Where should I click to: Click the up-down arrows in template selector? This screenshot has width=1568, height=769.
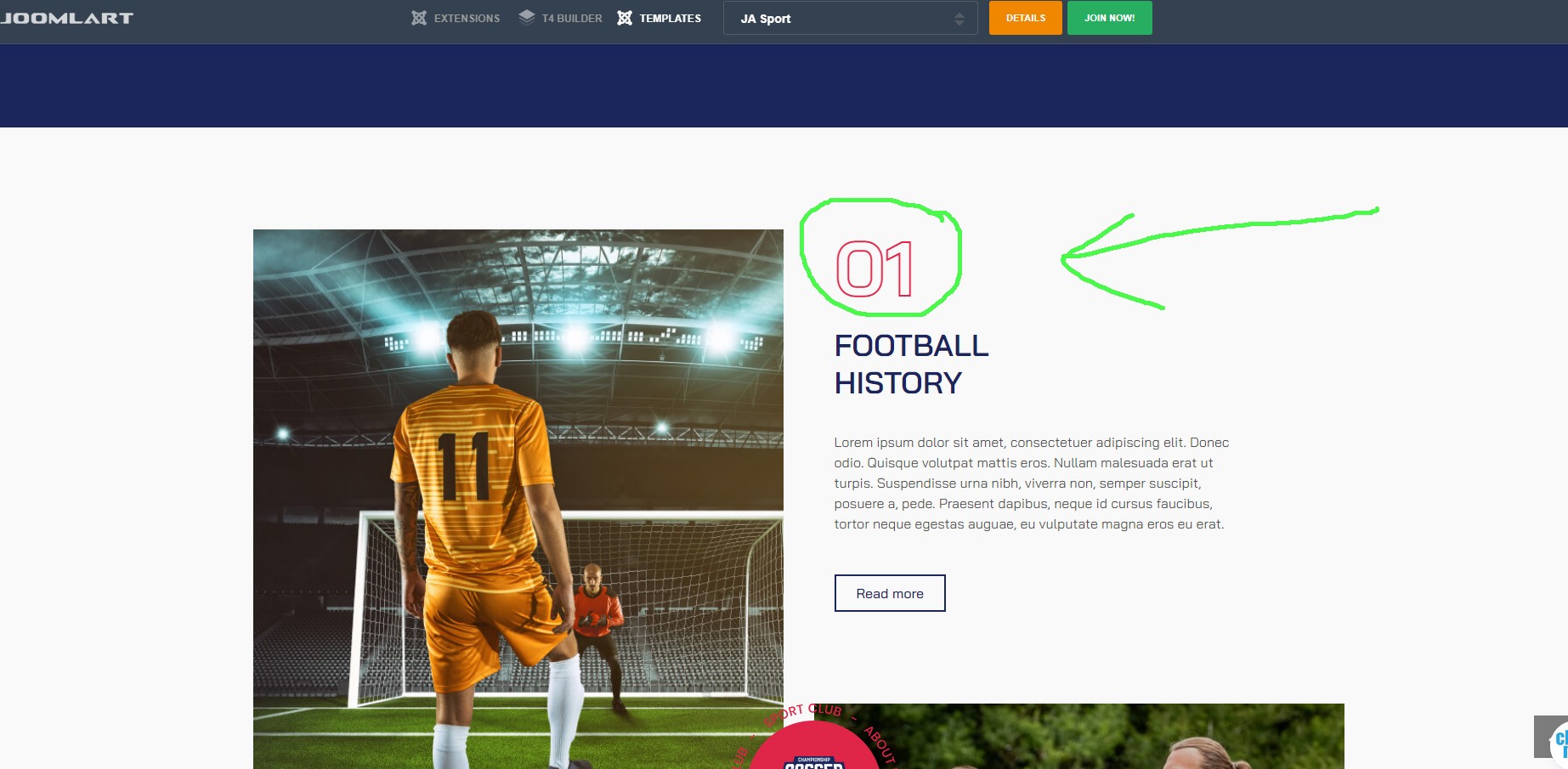pyautogui.click(x=959, y=19)
